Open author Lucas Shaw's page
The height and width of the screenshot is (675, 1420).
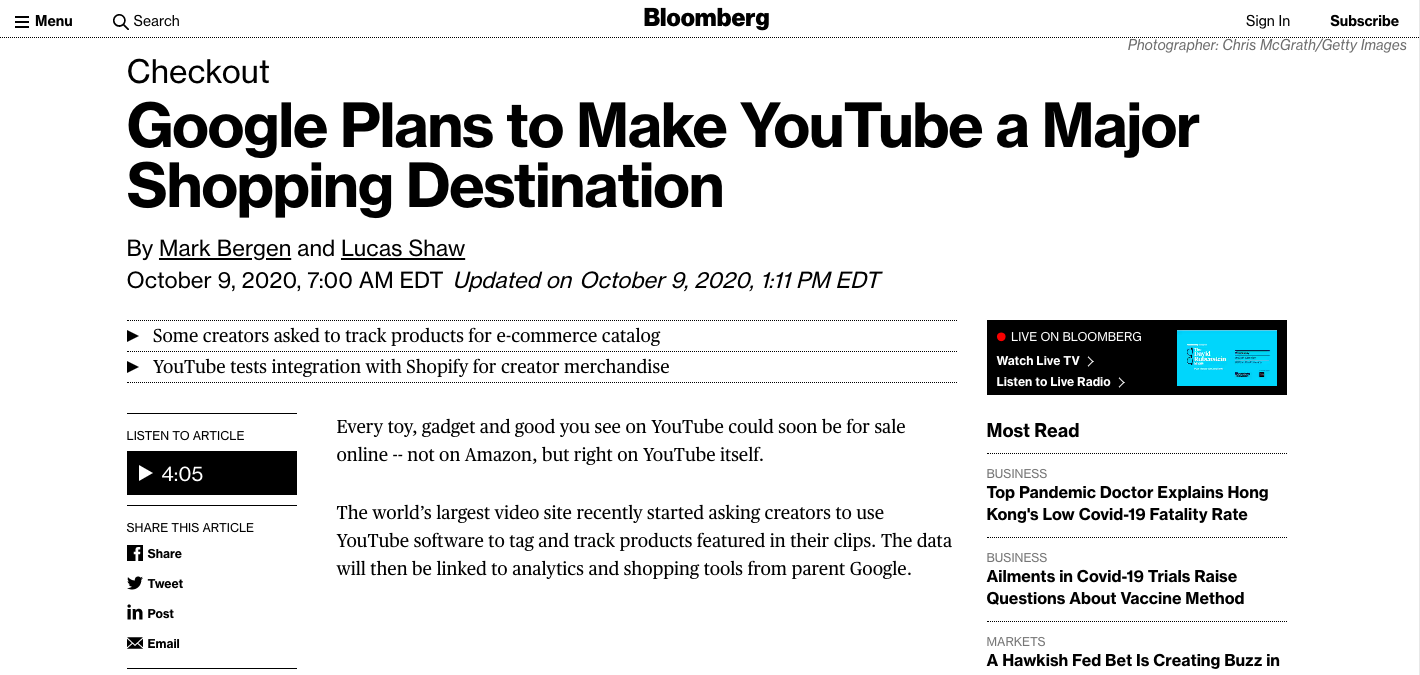click(403, 248)
